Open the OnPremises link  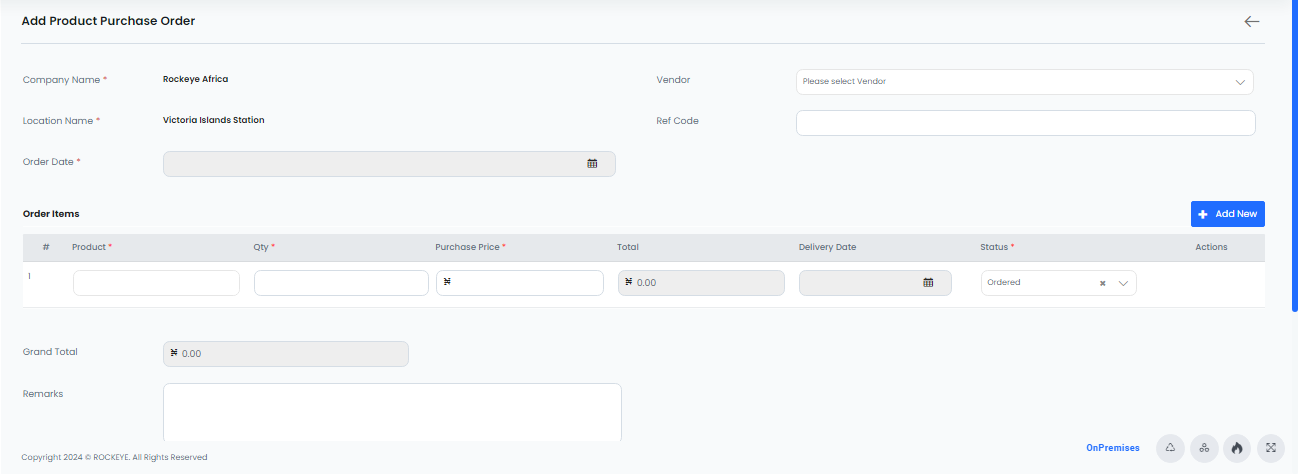[1113, 448]
